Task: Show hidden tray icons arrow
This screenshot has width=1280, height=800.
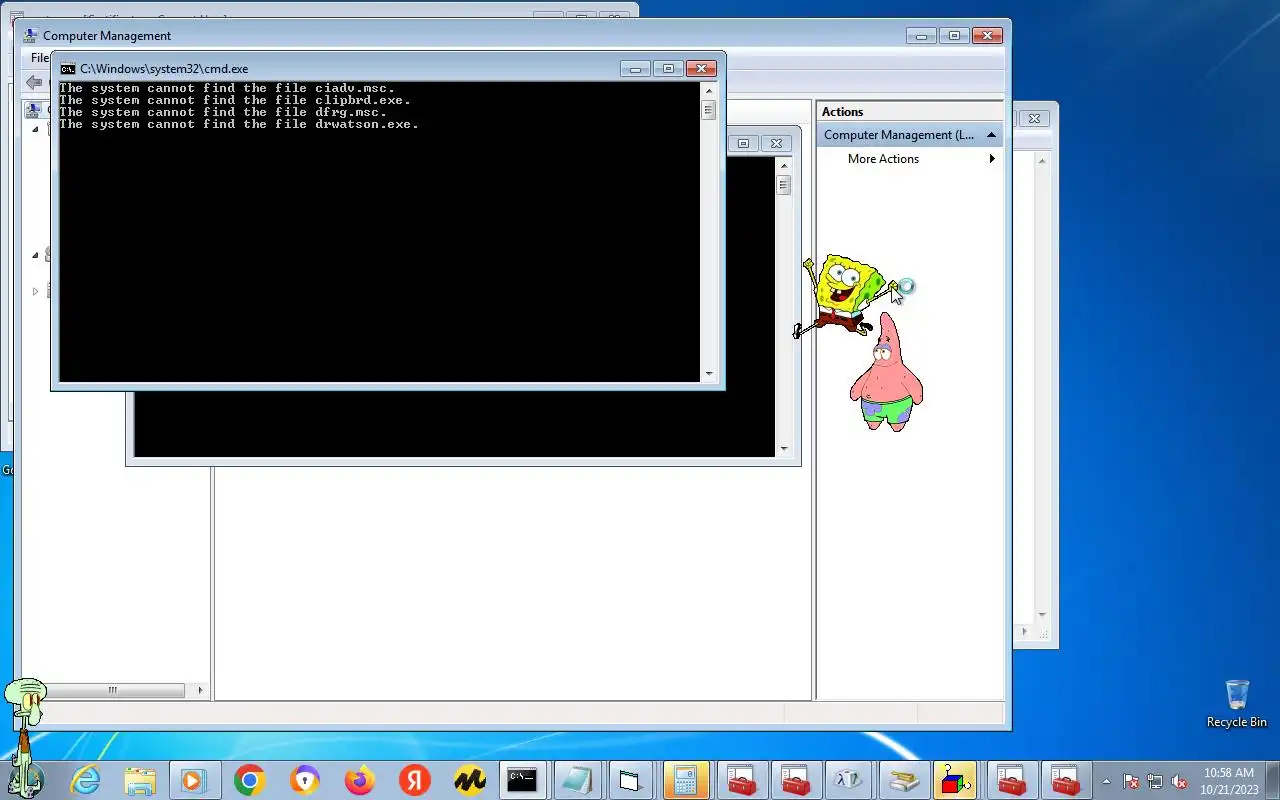Action: [1106, 781]
